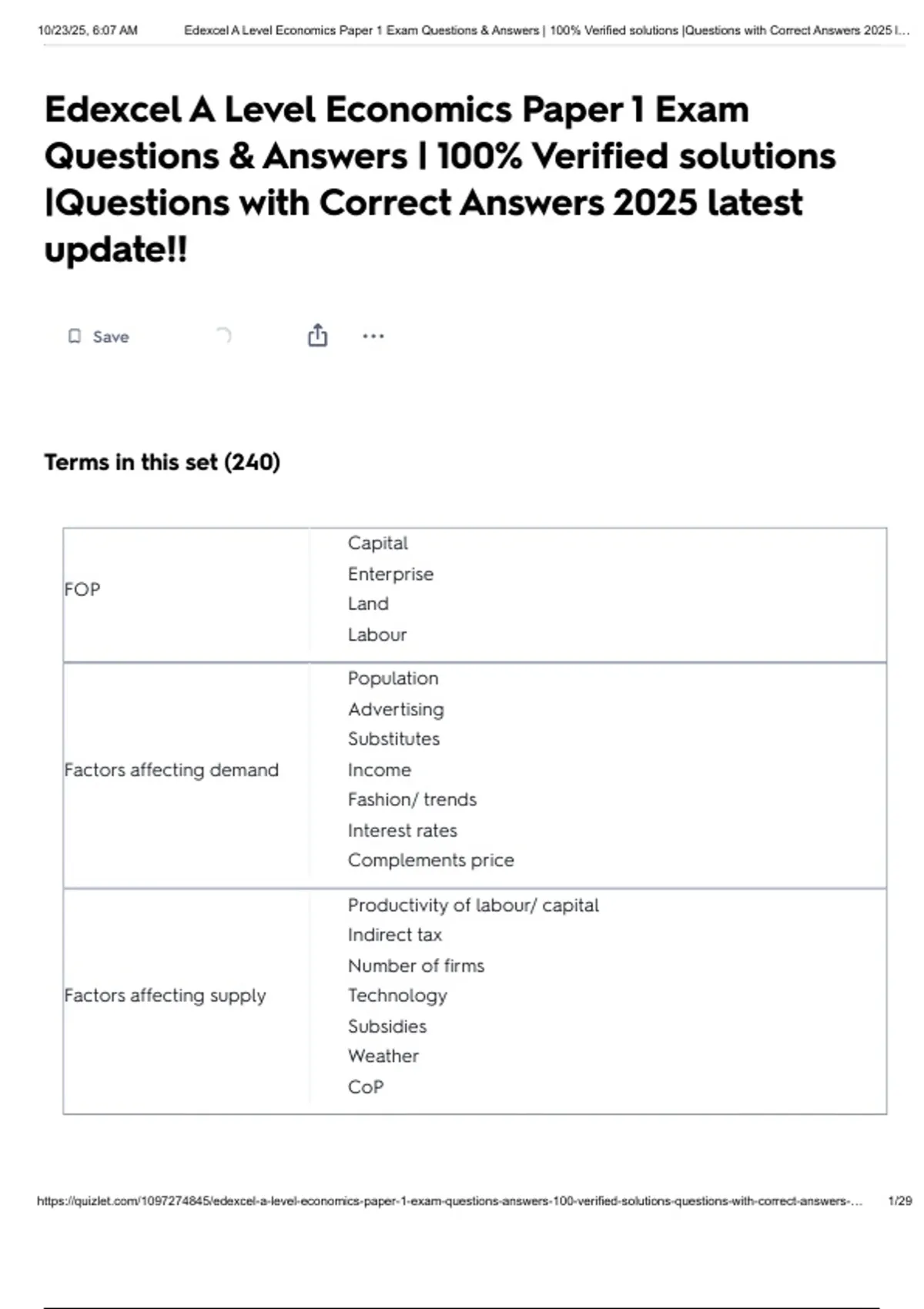The image size is (924, 1309).
Task: Click the "Capital" definition line
Action: click(377, 543)
